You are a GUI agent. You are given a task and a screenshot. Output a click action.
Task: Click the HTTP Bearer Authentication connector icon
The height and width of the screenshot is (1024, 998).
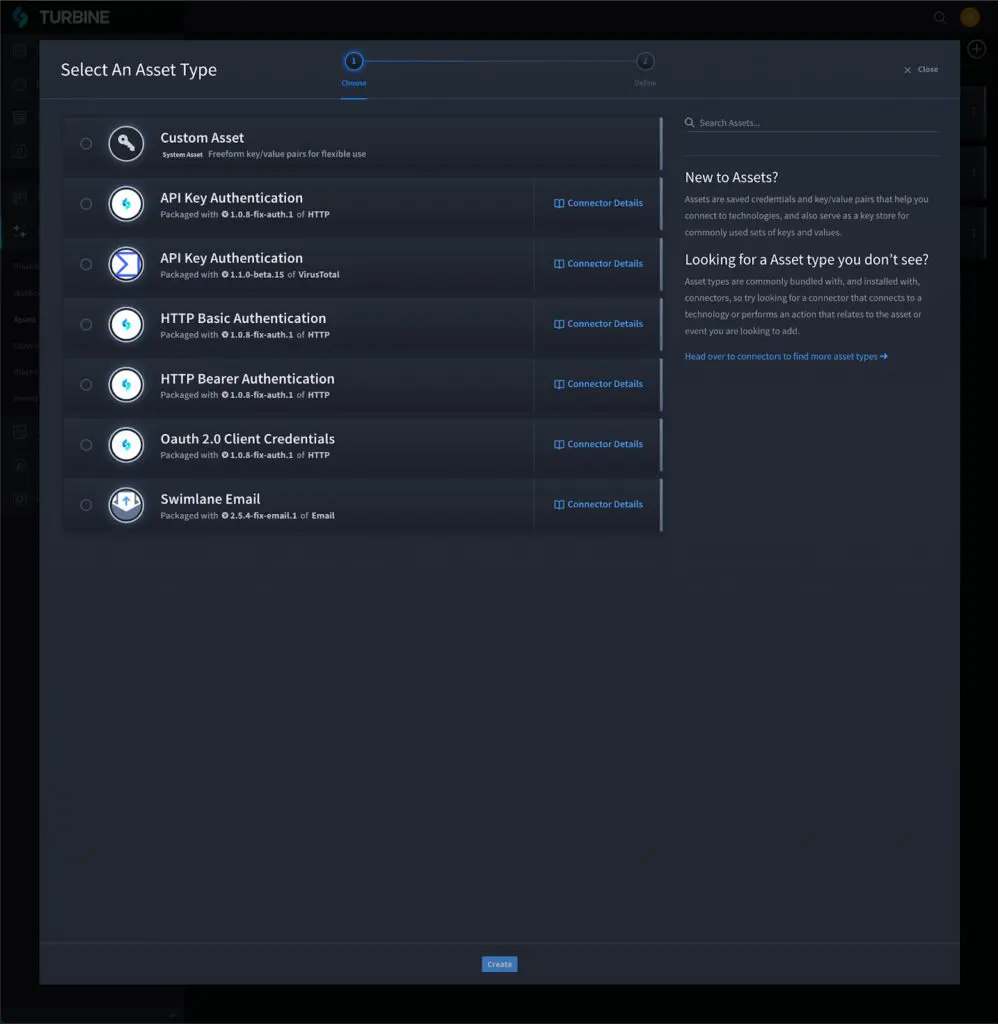(126, 384)
